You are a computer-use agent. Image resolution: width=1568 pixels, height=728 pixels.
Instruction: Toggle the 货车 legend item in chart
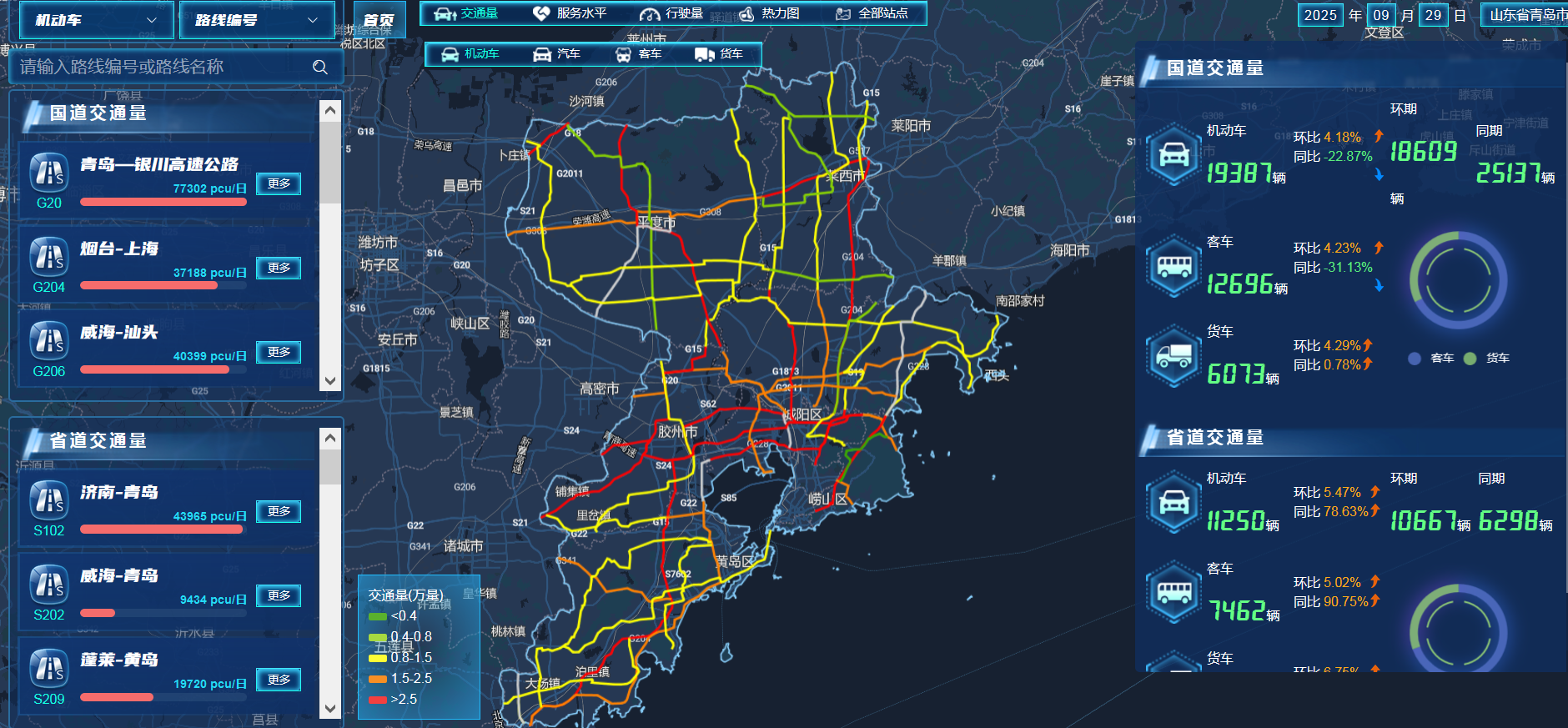1487,359
